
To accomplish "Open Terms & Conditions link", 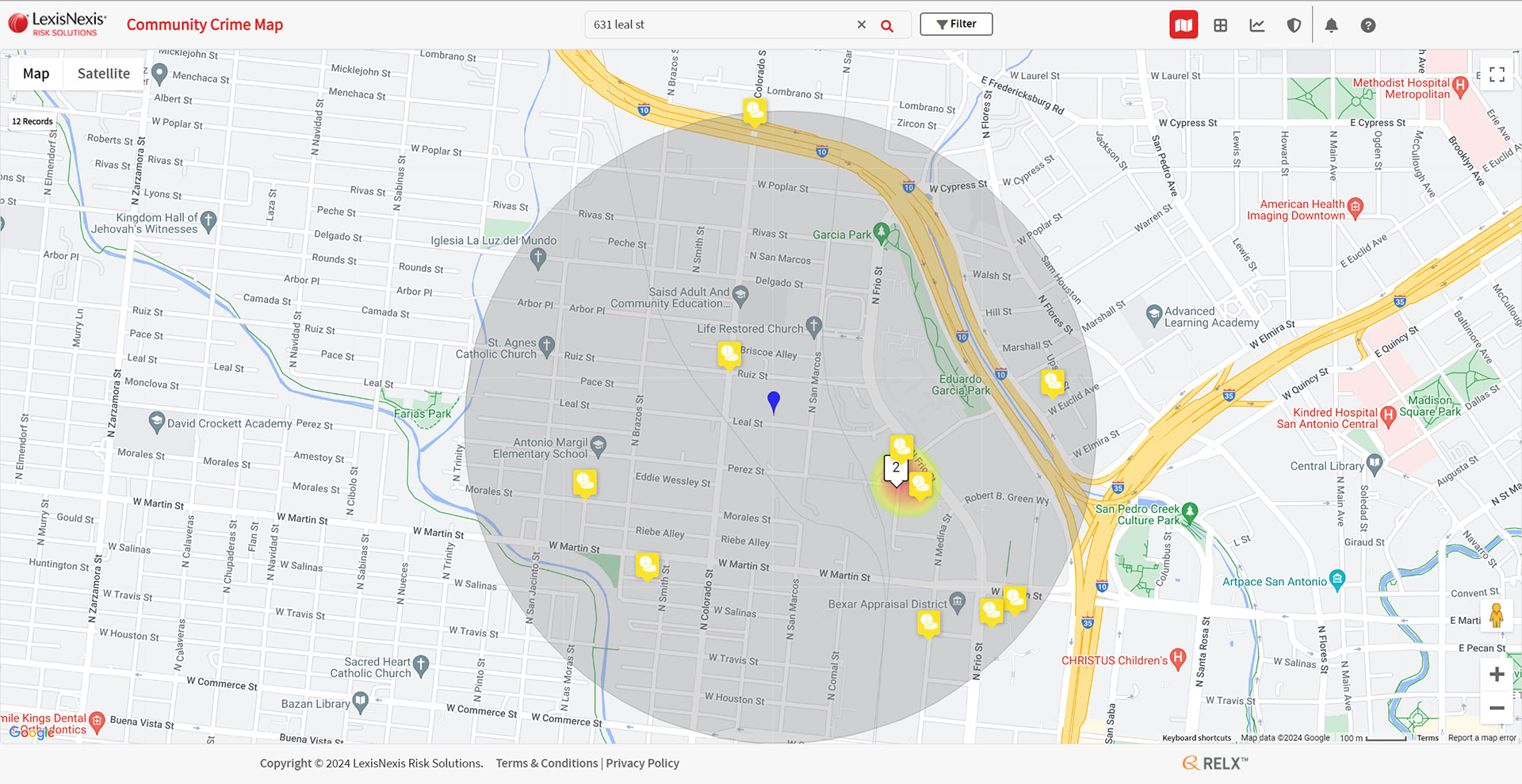I will tap(546, 763).
